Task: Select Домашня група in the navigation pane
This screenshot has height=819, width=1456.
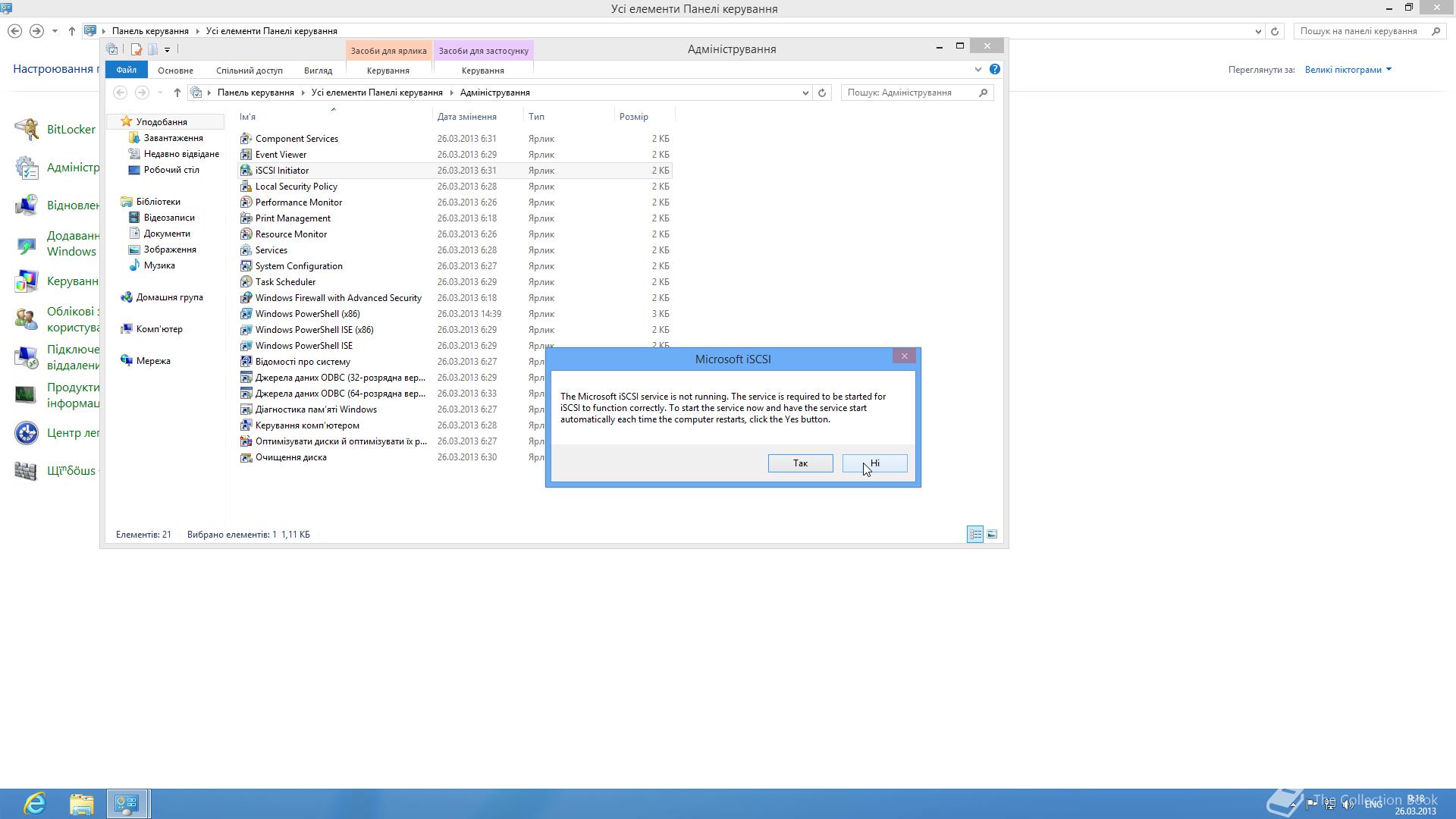Action: 169,297
